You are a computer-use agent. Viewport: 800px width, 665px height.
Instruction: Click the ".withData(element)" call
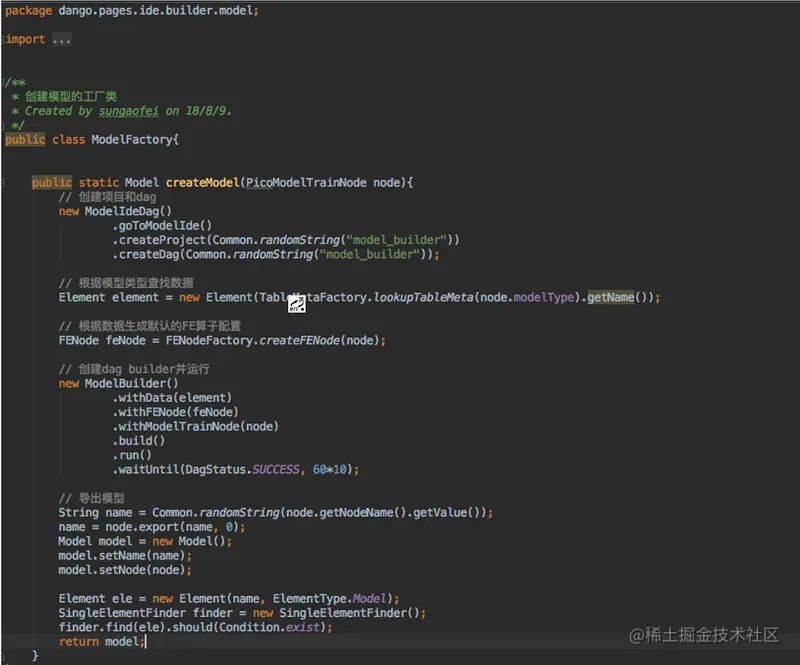[172, 398]
